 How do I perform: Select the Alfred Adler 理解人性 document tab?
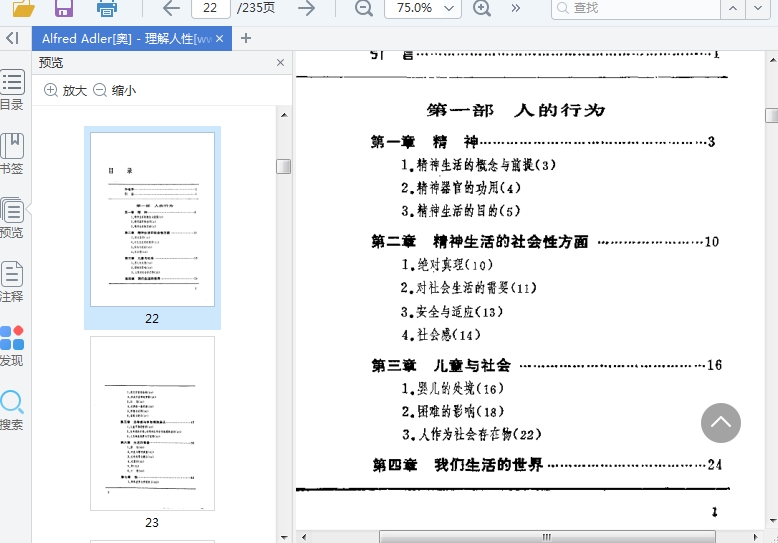point(127,39)
